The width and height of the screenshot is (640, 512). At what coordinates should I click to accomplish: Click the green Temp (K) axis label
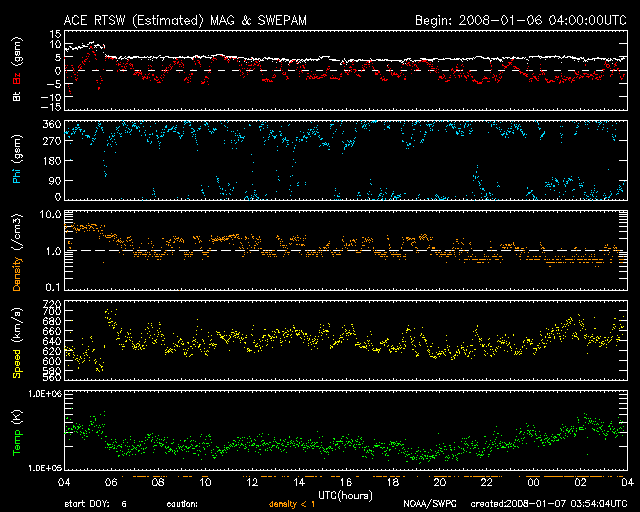[16, 431]
